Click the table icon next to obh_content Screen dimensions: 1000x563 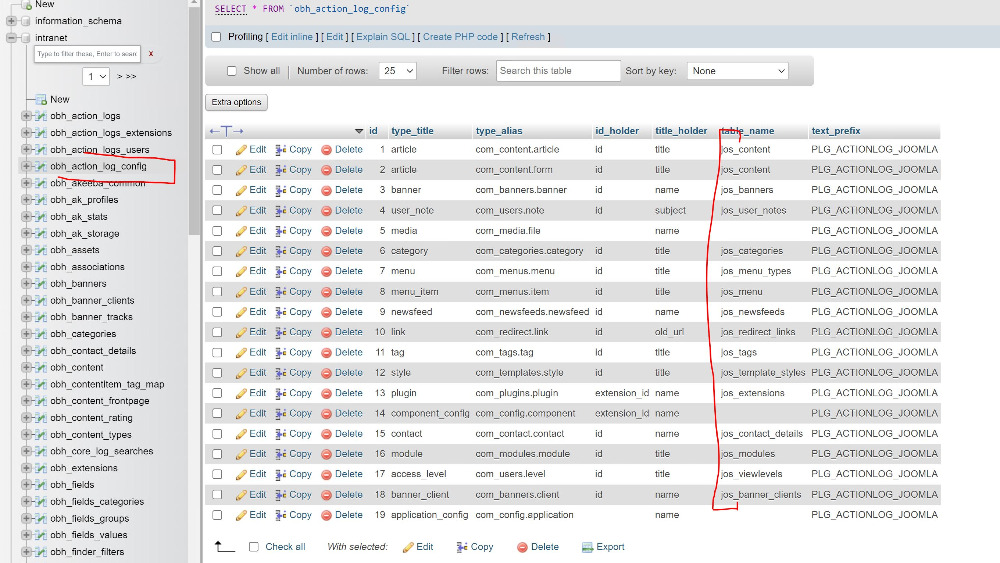pos(41,368)
